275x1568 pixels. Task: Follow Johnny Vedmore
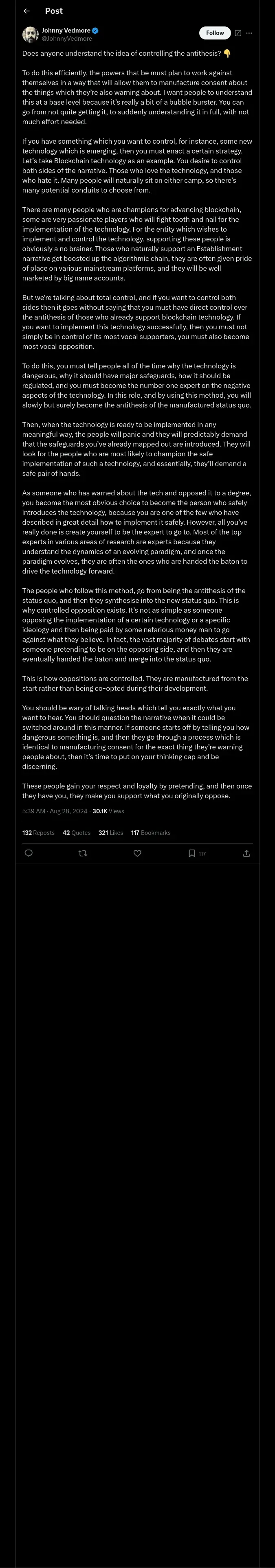click(215, 33)
